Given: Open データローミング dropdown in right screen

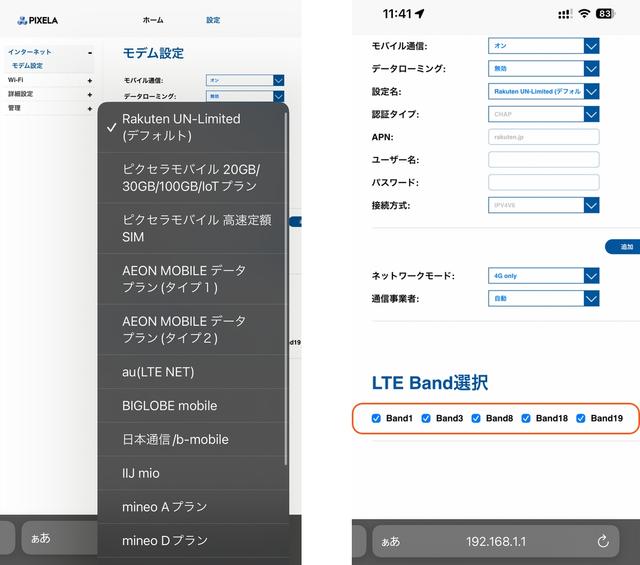Looking at the screenshot, I should [543, 69].
